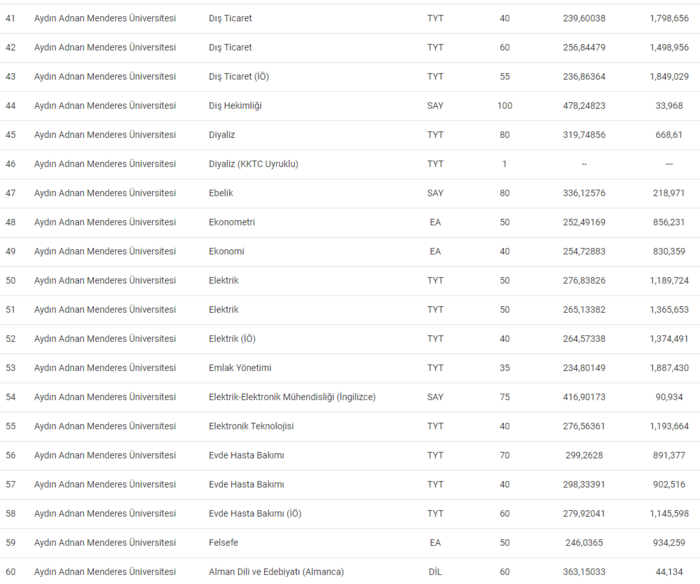Click the university name in row 44
This screenshot has height=584, width=700.
point(104,106)
